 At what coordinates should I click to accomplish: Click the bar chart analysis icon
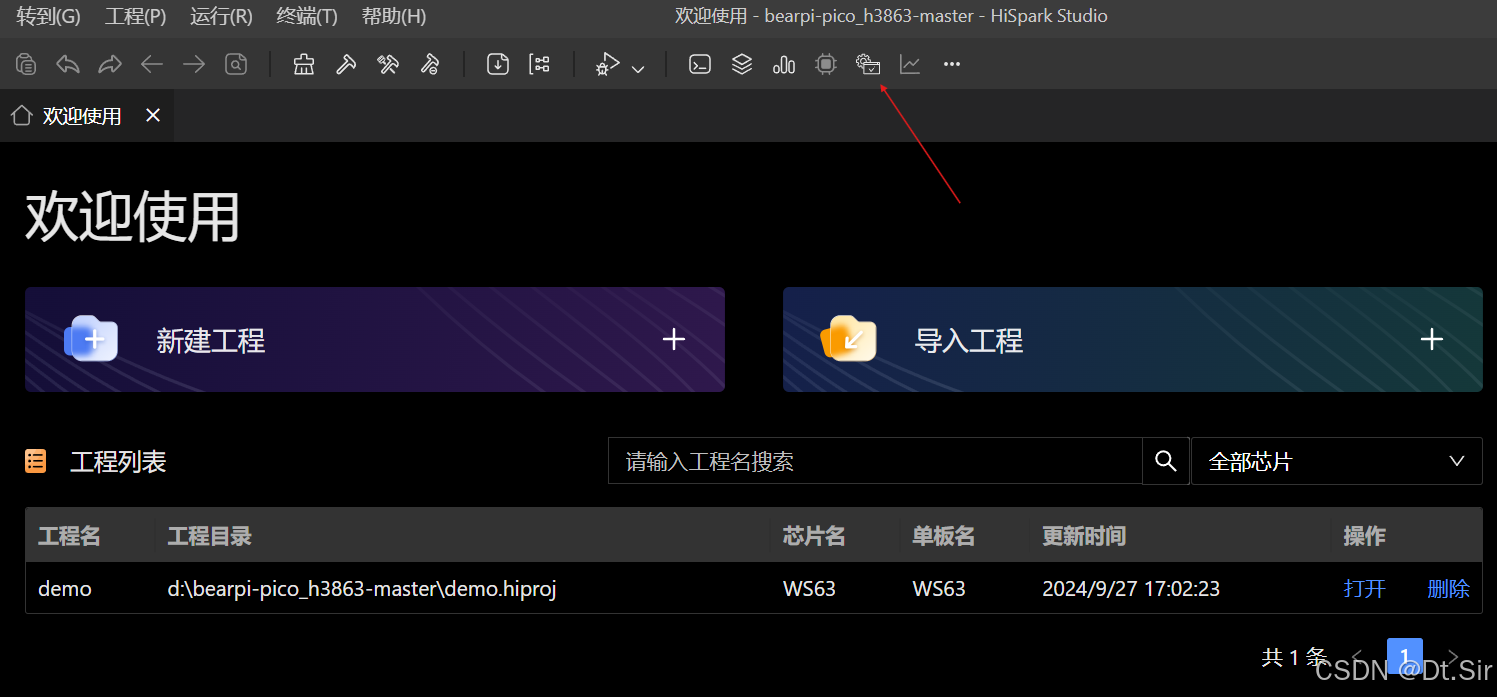coord(784,65)
